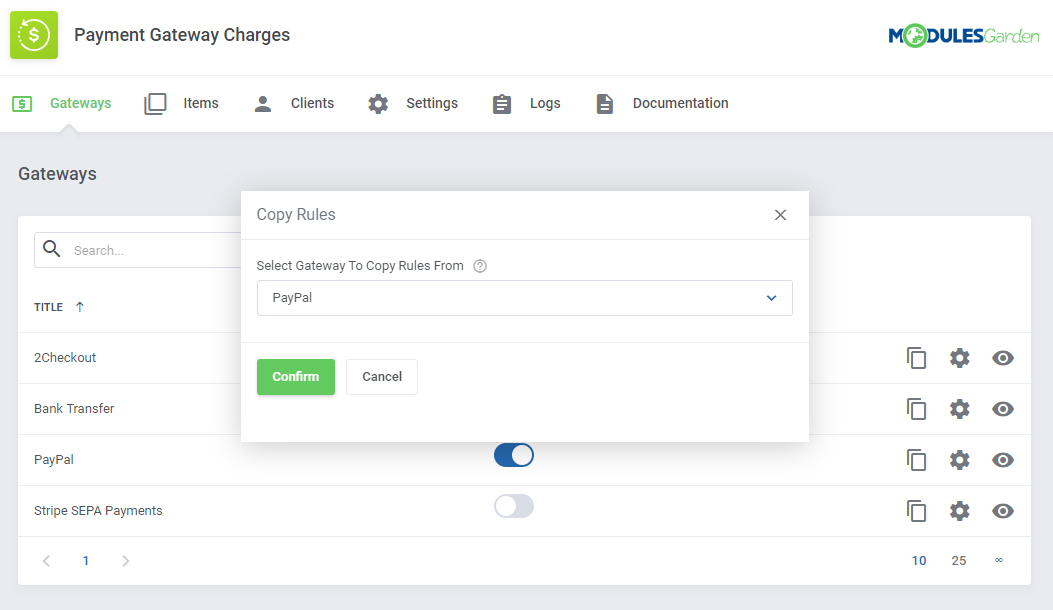Image resolution: width=1053 pixels, height=610 pixels.
Task: Open PayPal gear configuration
Action: [960, 460]
